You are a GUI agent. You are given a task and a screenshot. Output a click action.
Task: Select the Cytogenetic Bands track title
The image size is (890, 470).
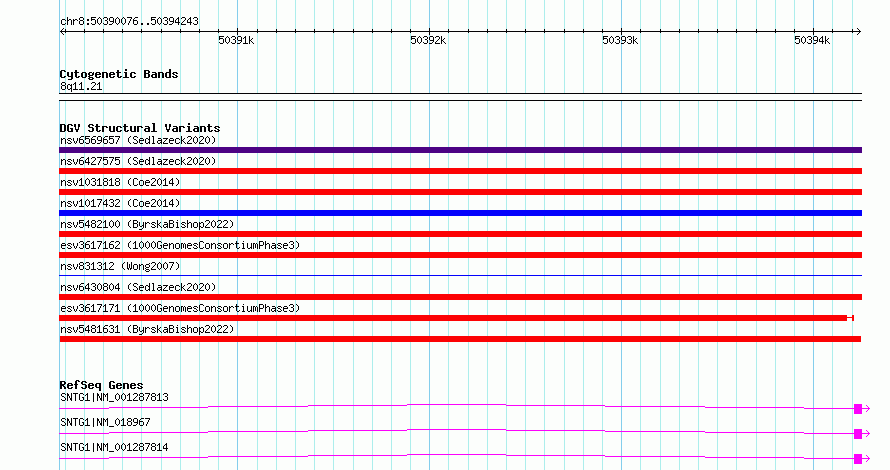click(119, 74)
